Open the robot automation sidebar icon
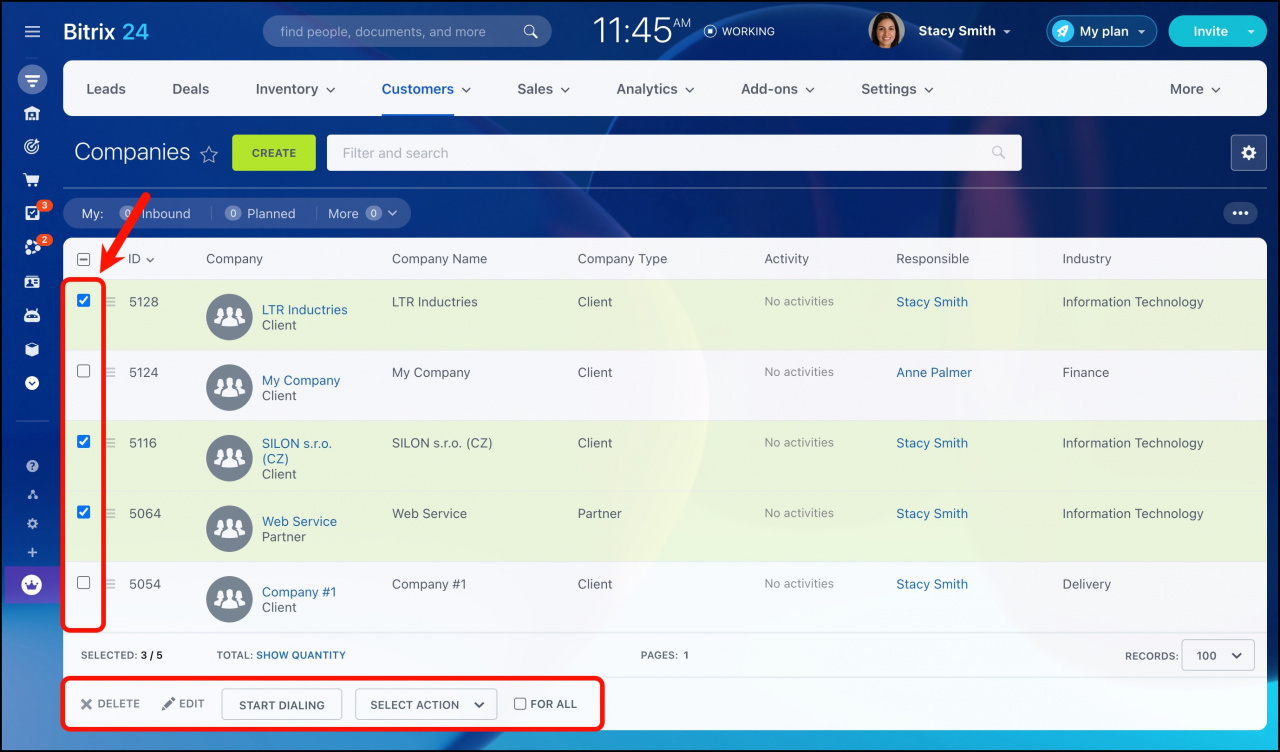 click(x=32, y=315)
